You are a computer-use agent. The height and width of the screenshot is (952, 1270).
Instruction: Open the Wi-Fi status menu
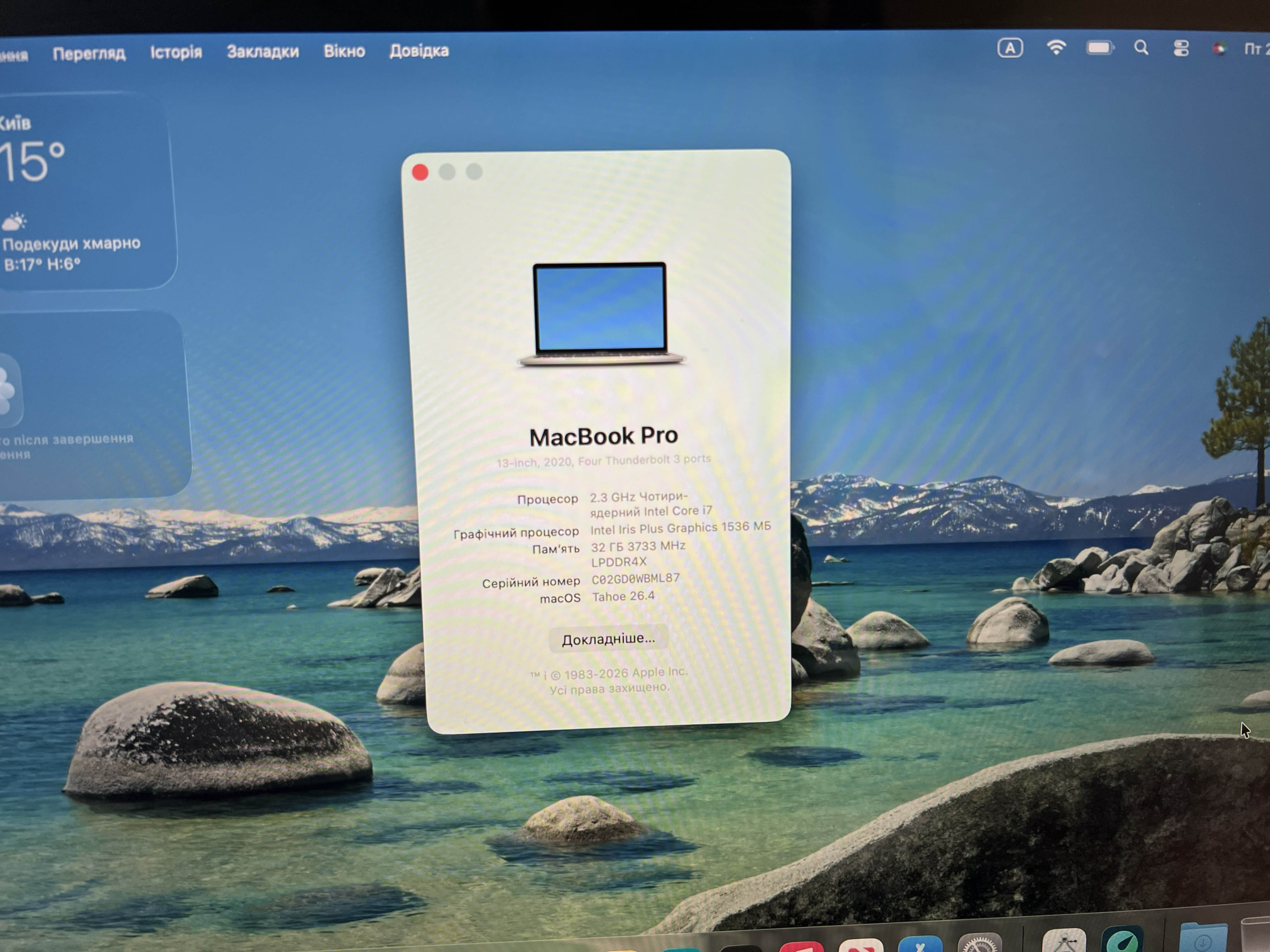[x=1056, y=48]
